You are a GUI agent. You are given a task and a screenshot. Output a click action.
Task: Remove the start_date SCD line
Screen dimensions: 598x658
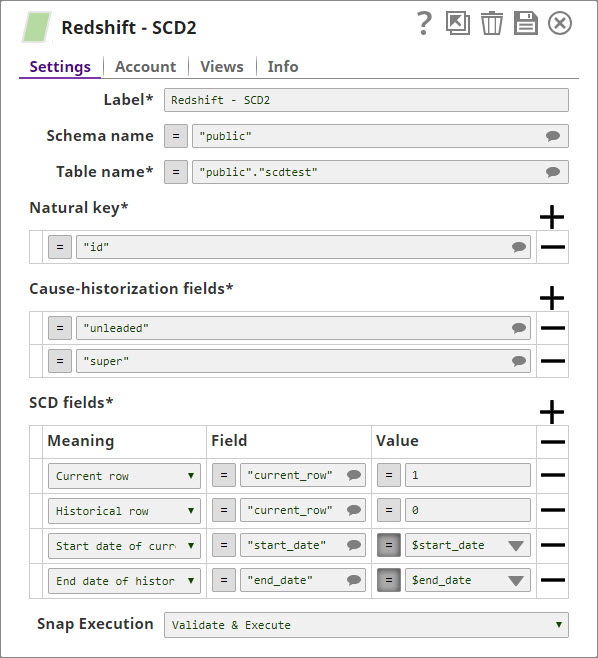coord(553,545)
